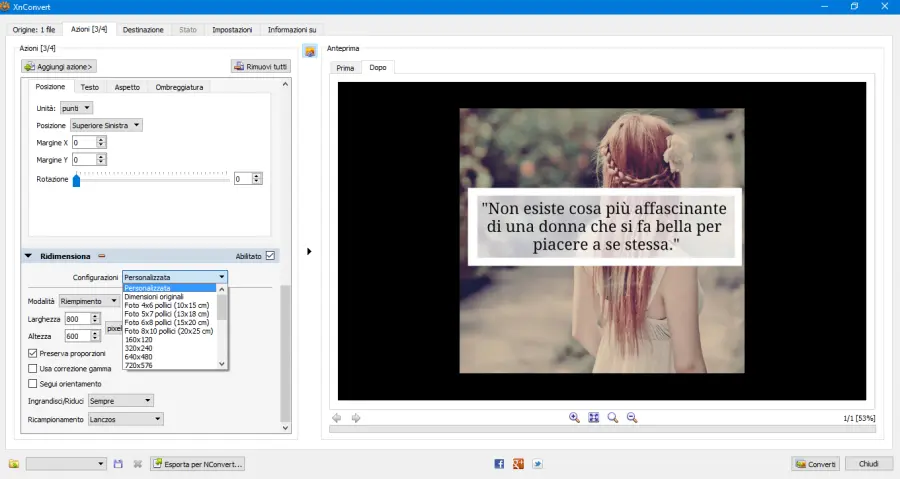Choose Foto 8x10 pollici preset

[x=170, y=331]
